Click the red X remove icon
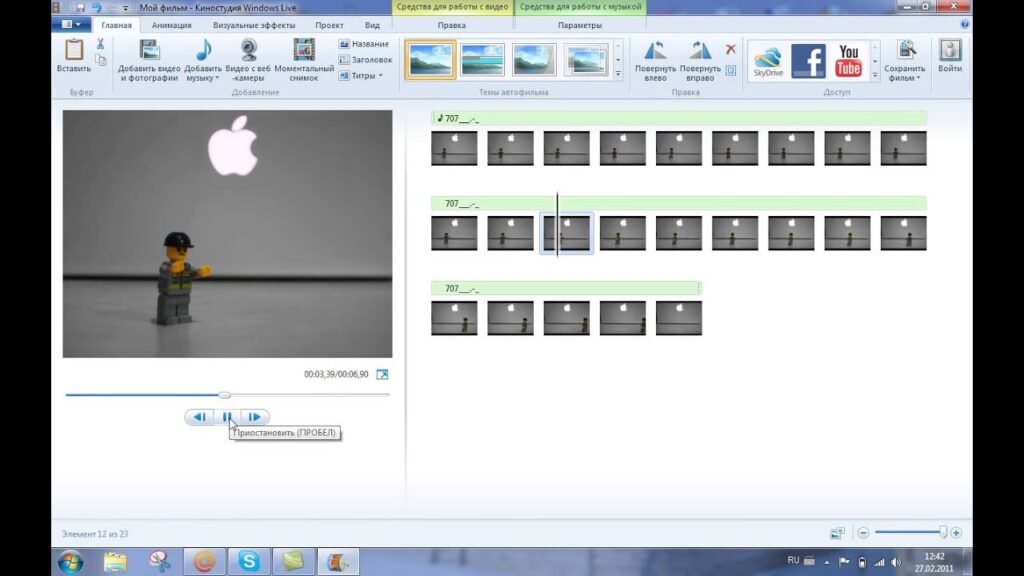 coord(731,49)
